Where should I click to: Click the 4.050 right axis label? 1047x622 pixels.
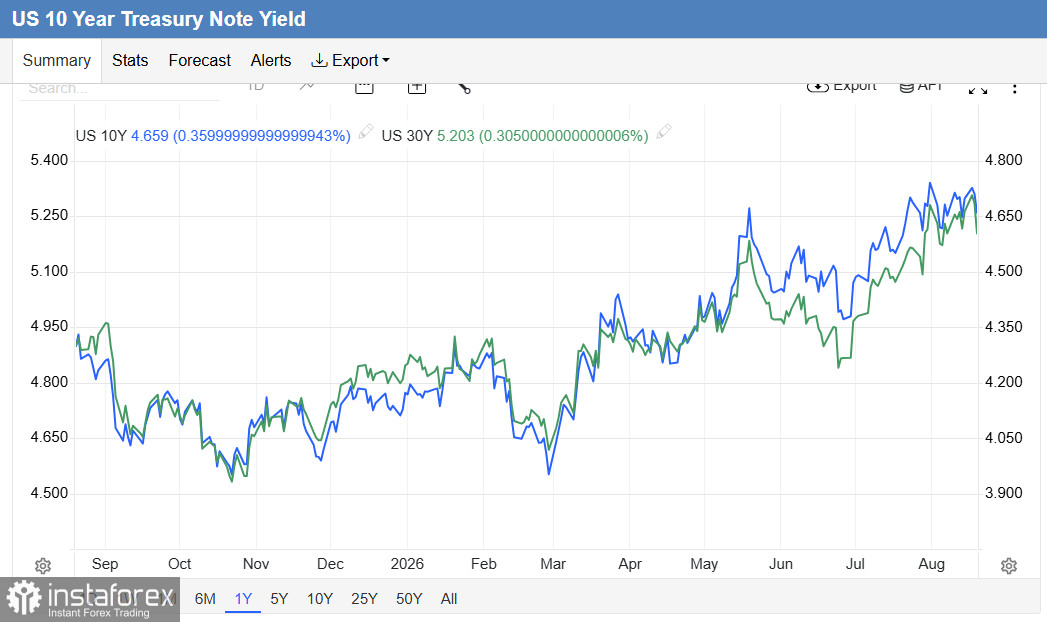(1004, 438)
